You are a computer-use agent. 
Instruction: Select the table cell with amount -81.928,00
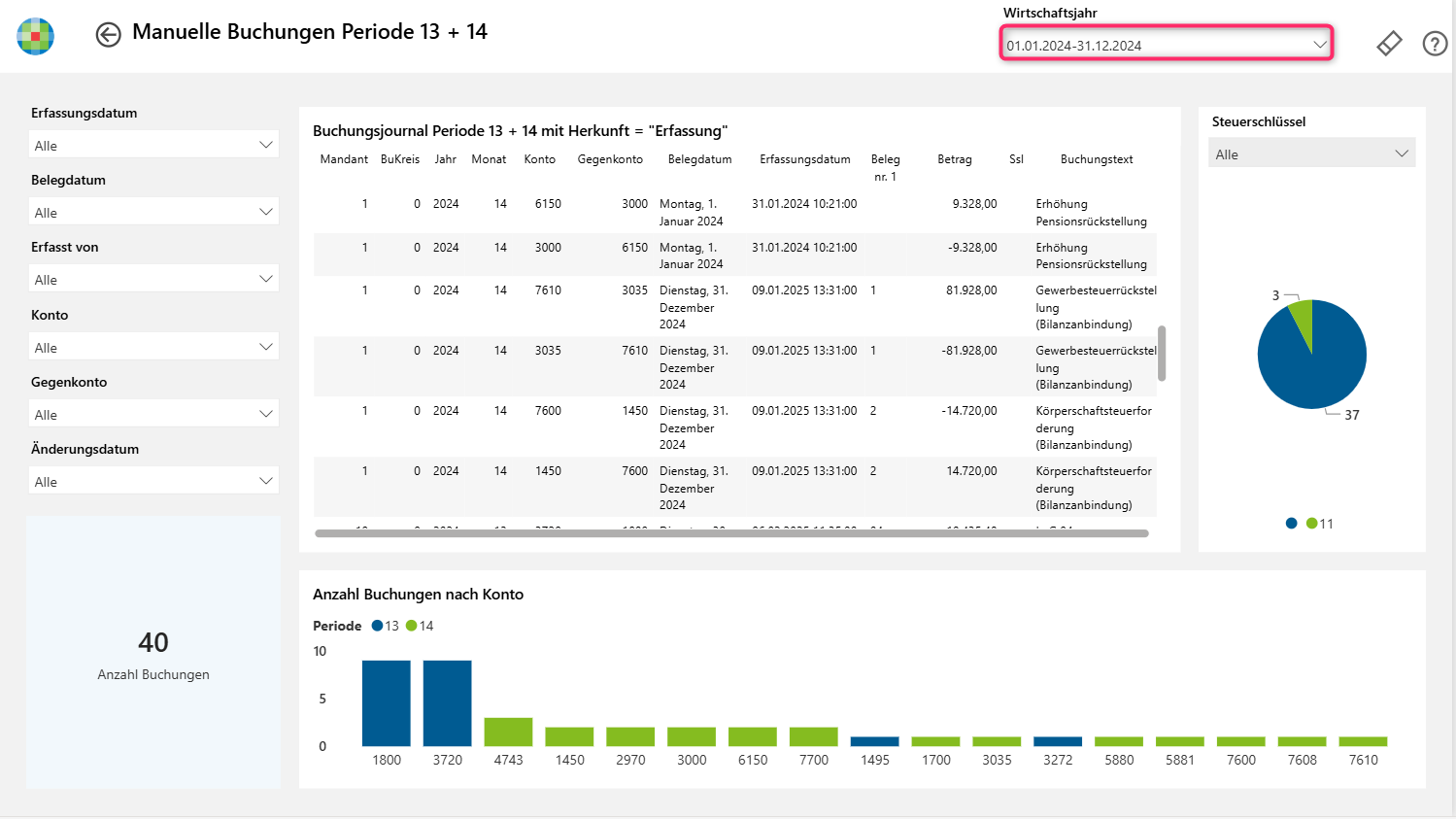tap(969, 351)
